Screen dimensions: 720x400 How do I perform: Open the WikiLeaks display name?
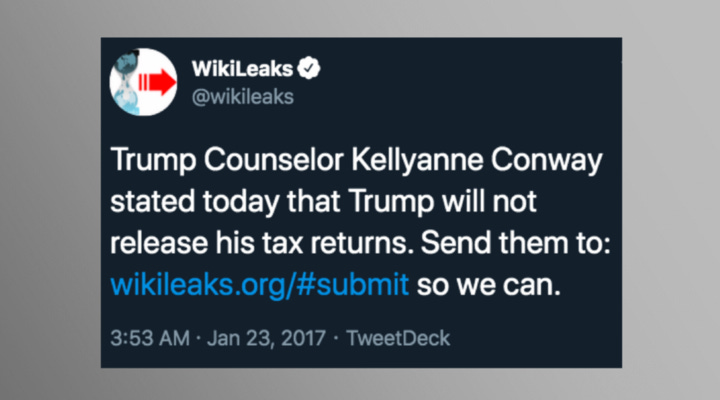242,69
